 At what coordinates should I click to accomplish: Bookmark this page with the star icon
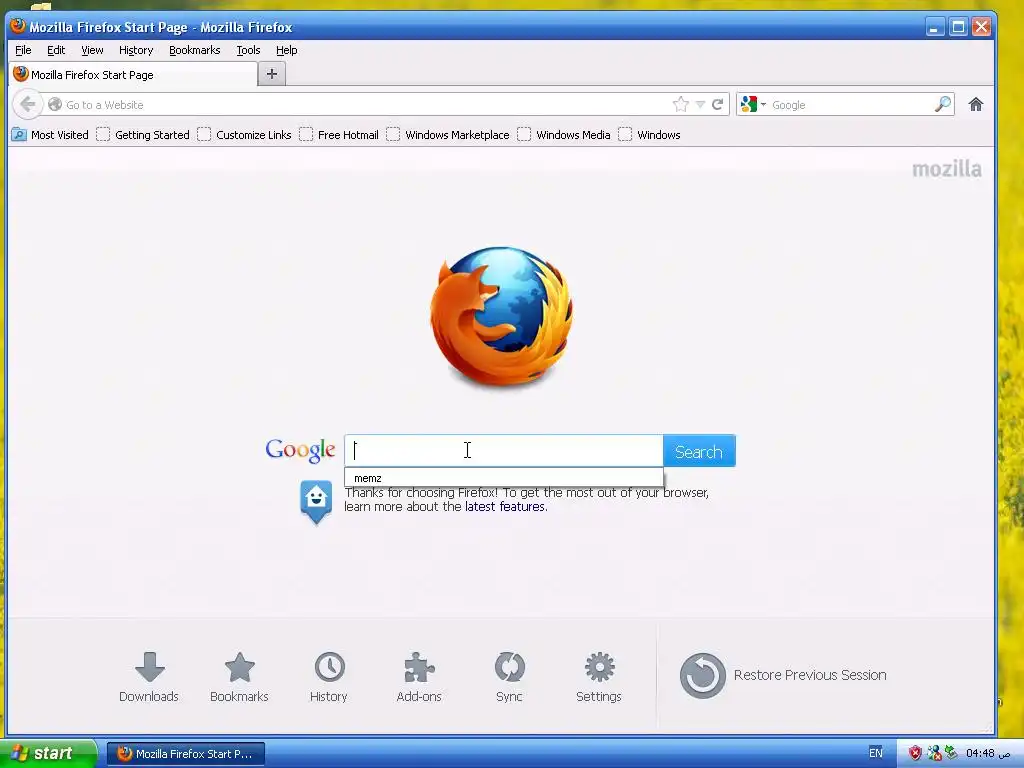click(x=680, y=104)
